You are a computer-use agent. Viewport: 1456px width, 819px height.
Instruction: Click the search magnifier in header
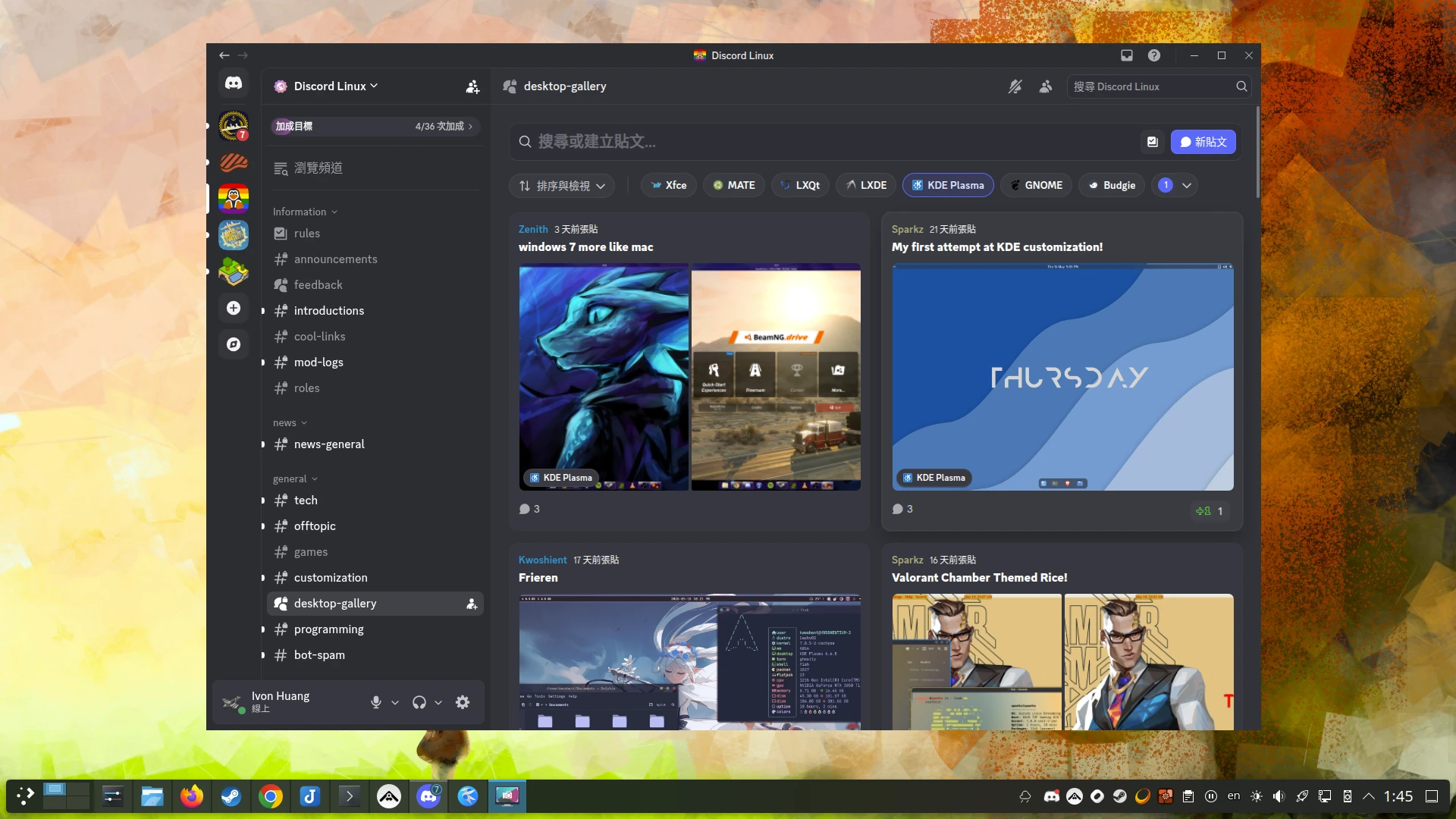1241,86
